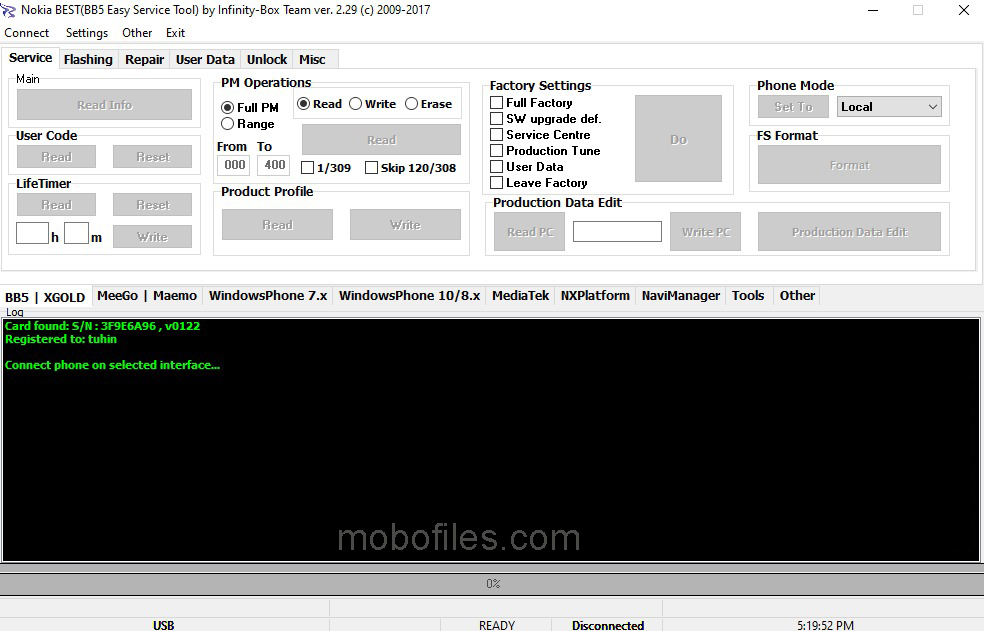The image size is (984, 631).
Task: Click the large Production Data Edit button
Action: (849, 232)
